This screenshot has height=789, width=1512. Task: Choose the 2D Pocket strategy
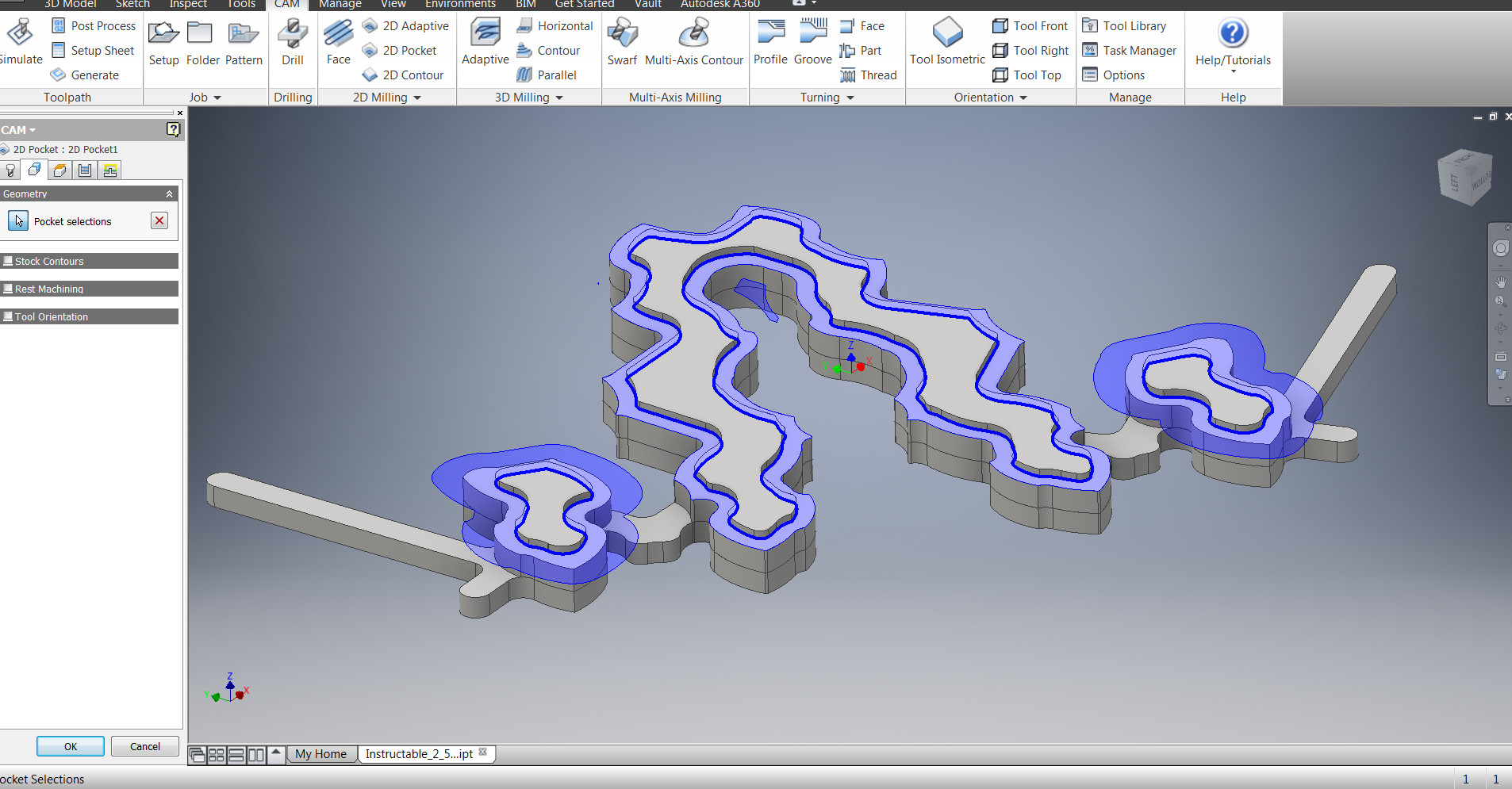(x=399, y=50)
